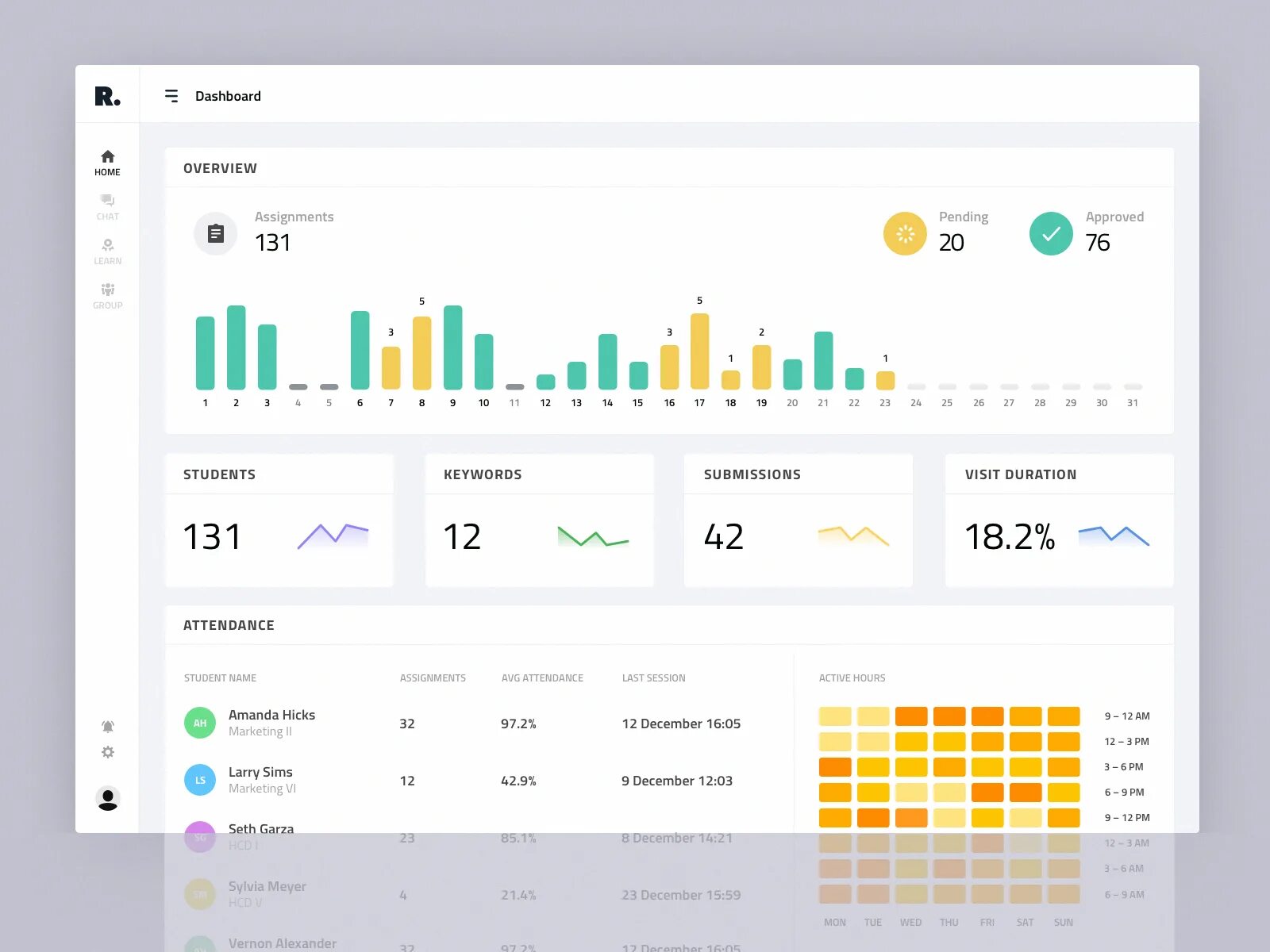Click the Dashboard title

click(x=228, y=96)
